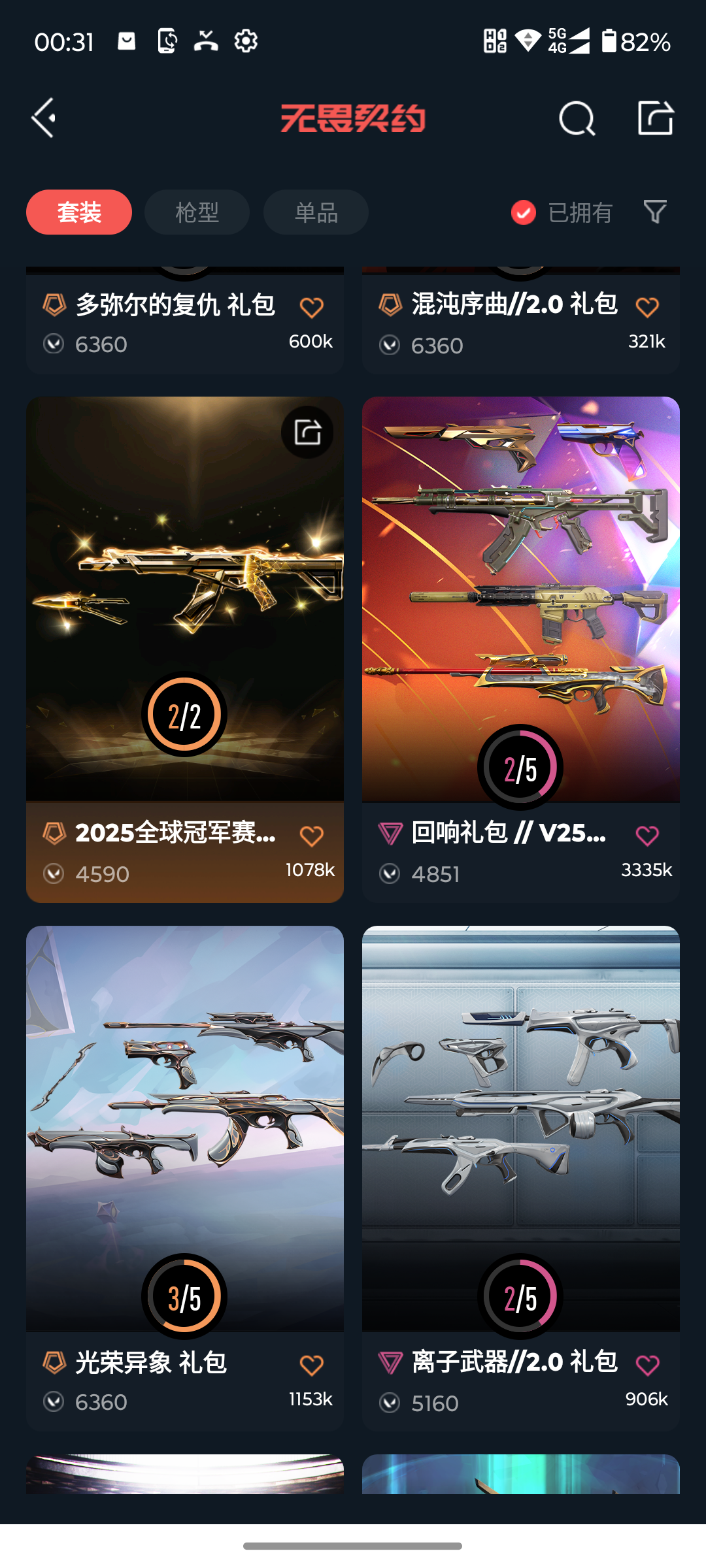Like the 2025全球冠军赛 bundle heart
This screenshot has width=706, height=1568.
click(312, 836)
